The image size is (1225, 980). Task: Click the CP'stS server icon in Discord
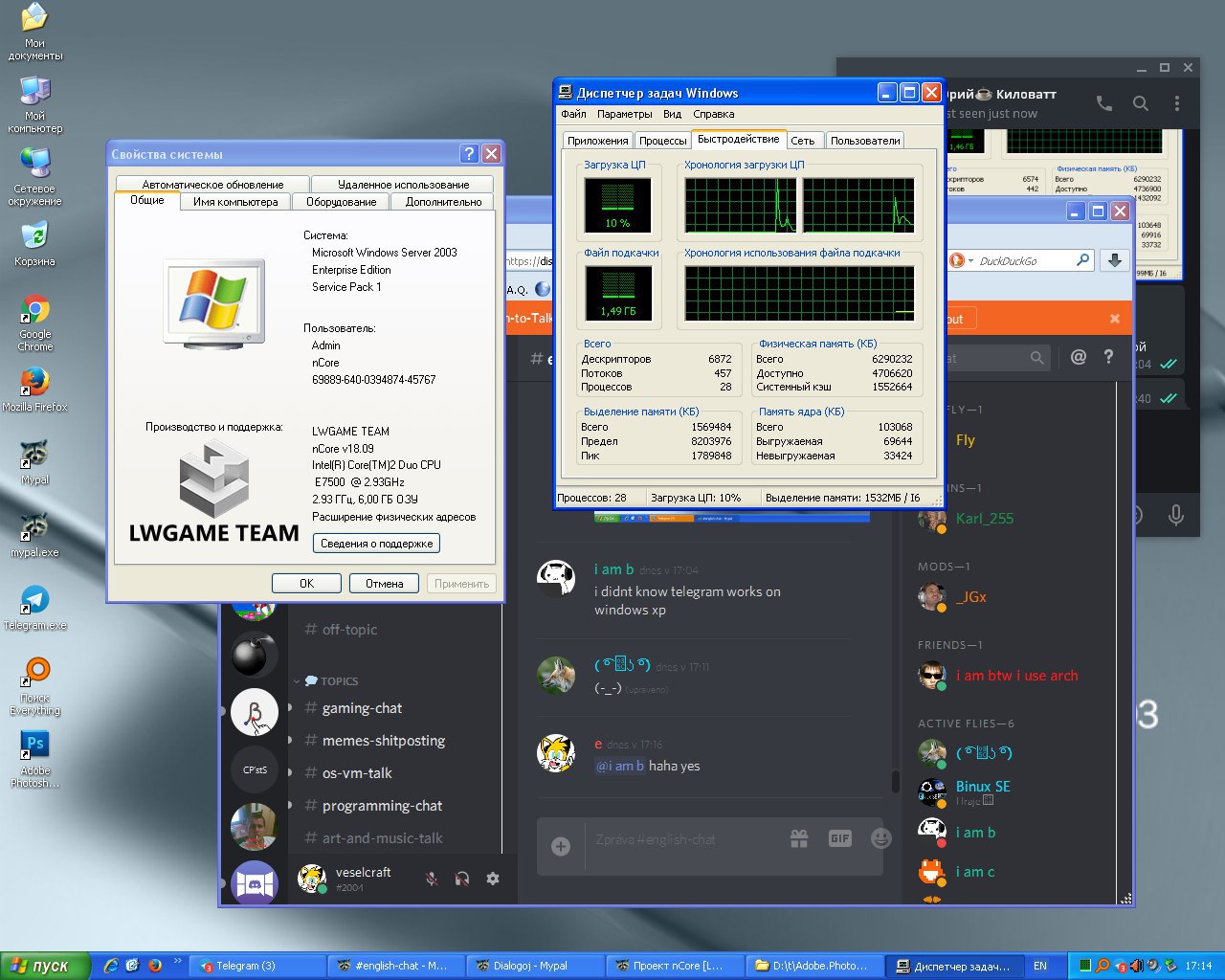click(255, 769)
